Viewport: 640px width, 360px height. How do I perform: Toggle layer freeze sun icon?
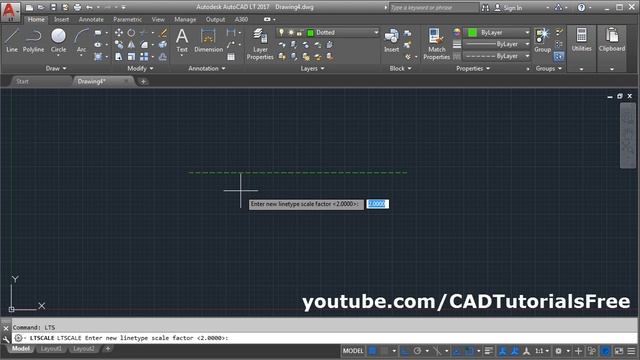(x=291, y=32)
